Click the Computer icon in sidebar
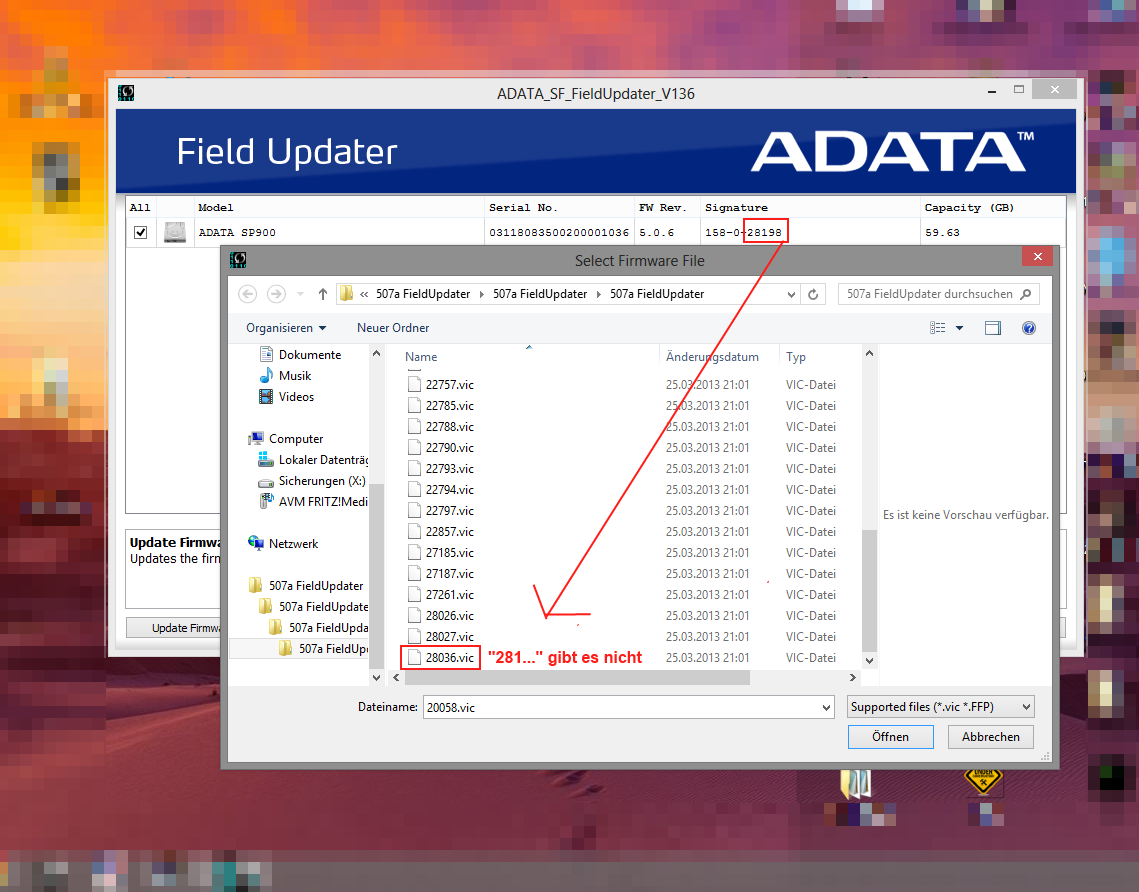The image size is (1139, 892). click(256, 439)
